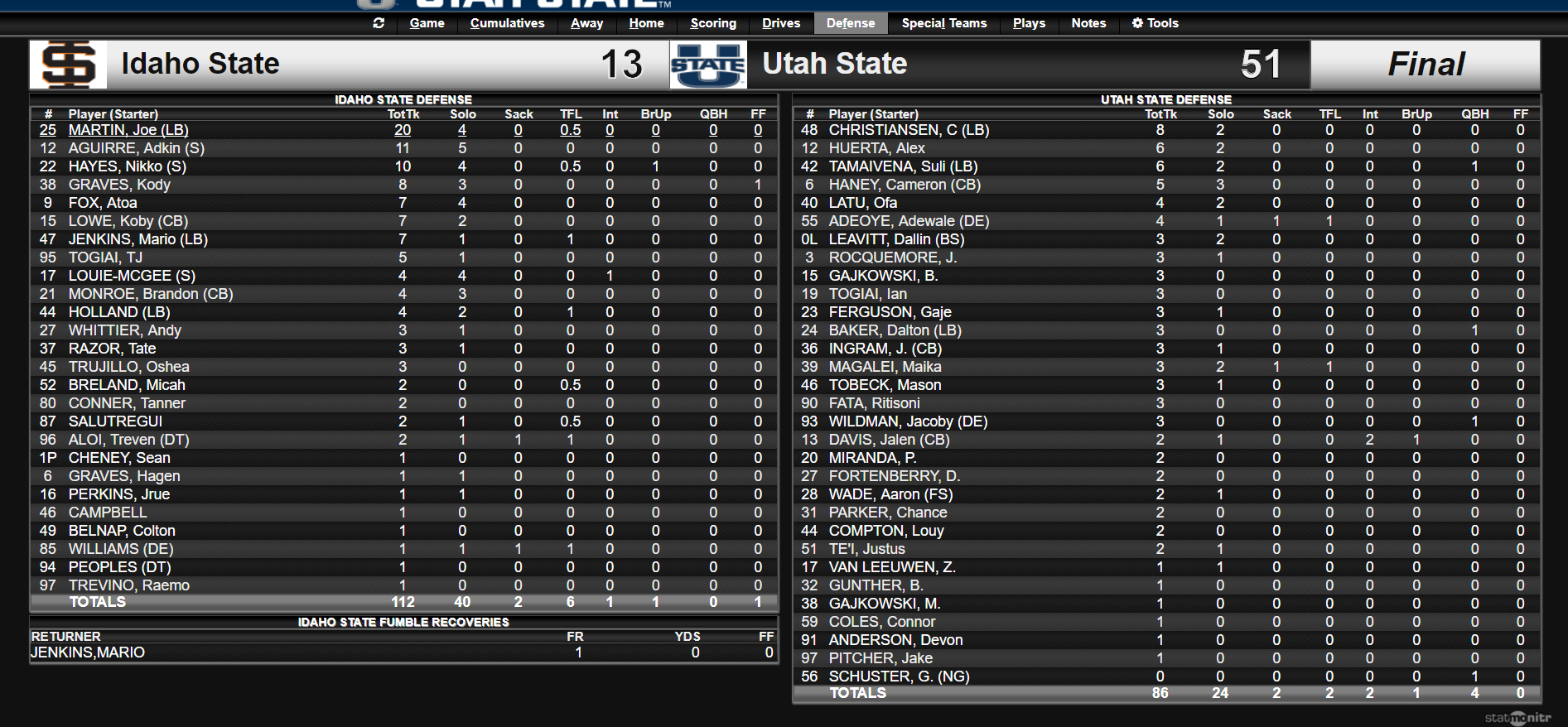
Task: Open the Drives tab
Action: tap(779, 23)
